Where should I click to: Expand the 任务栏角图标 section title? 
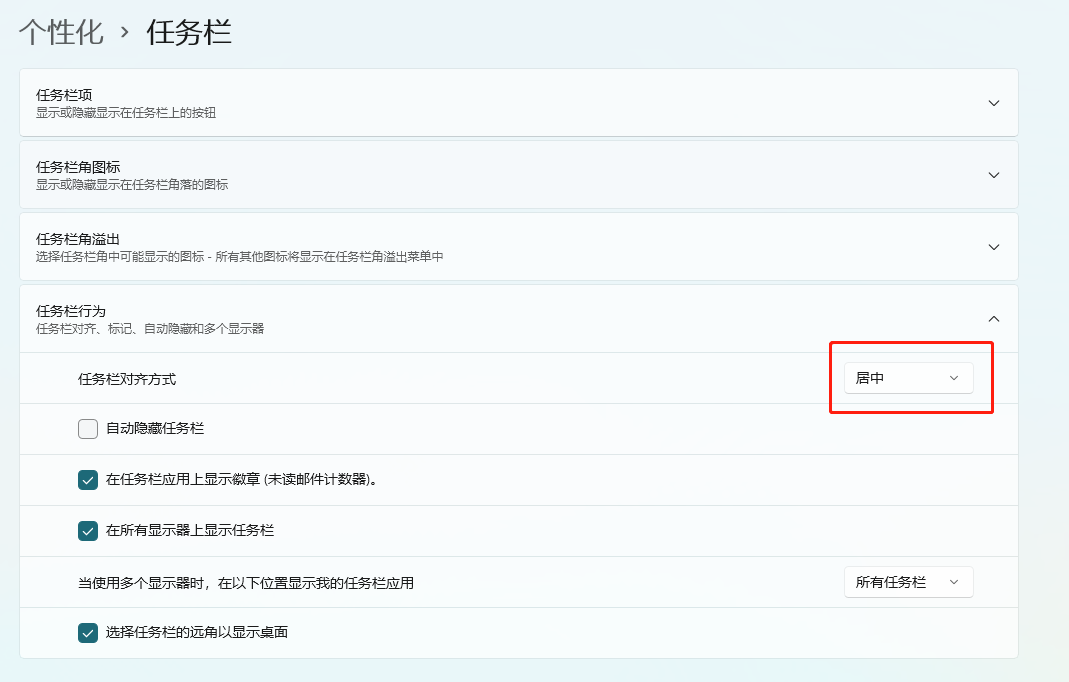tap(78, 167)
